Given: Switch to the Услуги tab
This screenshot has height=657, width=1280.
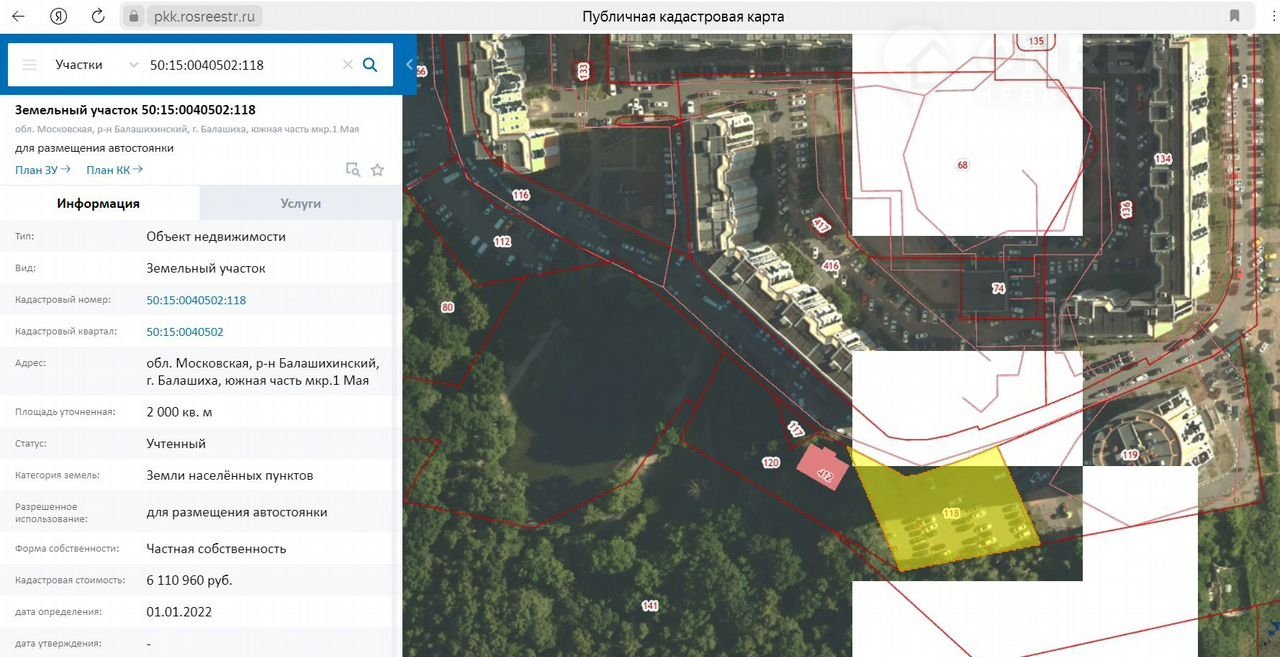Looking at the screenshot, I should (x=300, y=203).
